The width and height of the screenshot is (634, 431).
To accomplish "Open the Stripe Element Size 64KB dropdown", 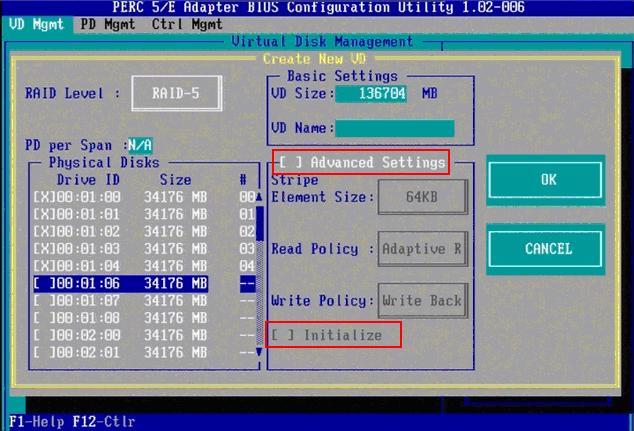I will [423, 197].
